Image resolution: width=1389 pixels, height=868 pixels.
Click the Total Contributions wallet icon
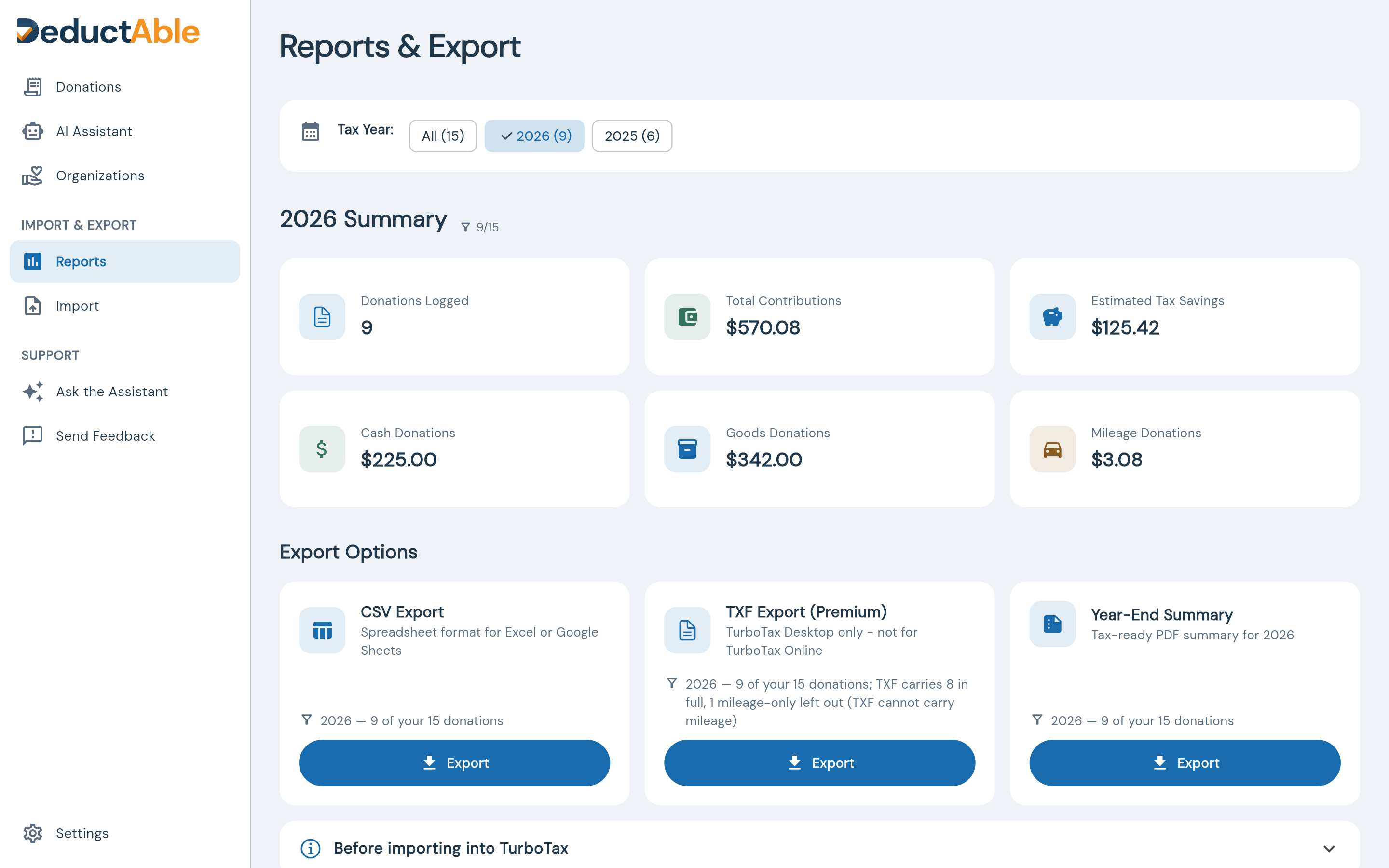point(687,317)
